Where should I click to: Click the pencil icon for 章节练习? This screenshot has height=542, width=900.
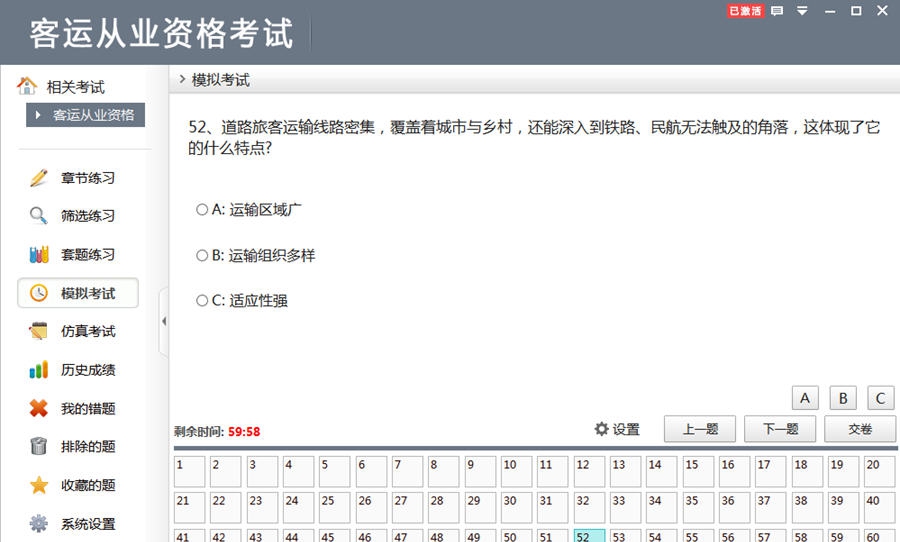pos(39,178)
